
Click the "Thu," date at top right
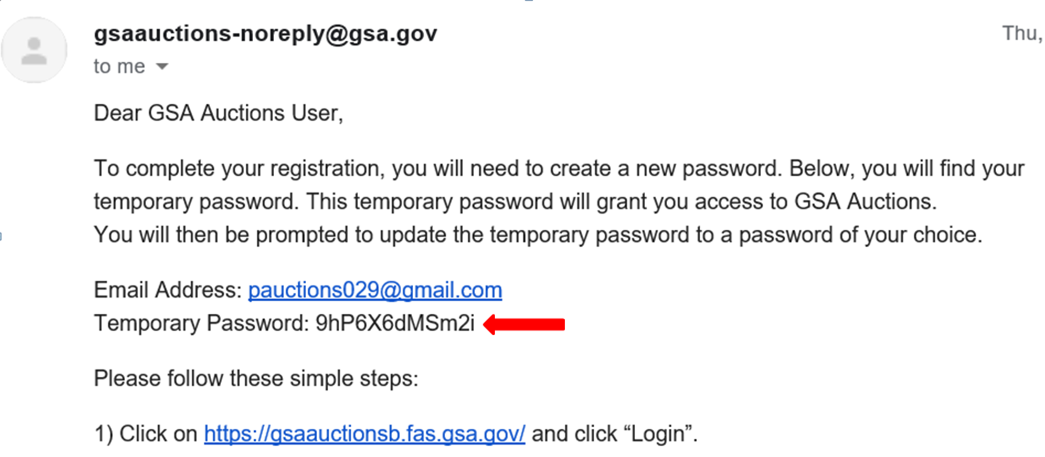tap(1023, 33)
